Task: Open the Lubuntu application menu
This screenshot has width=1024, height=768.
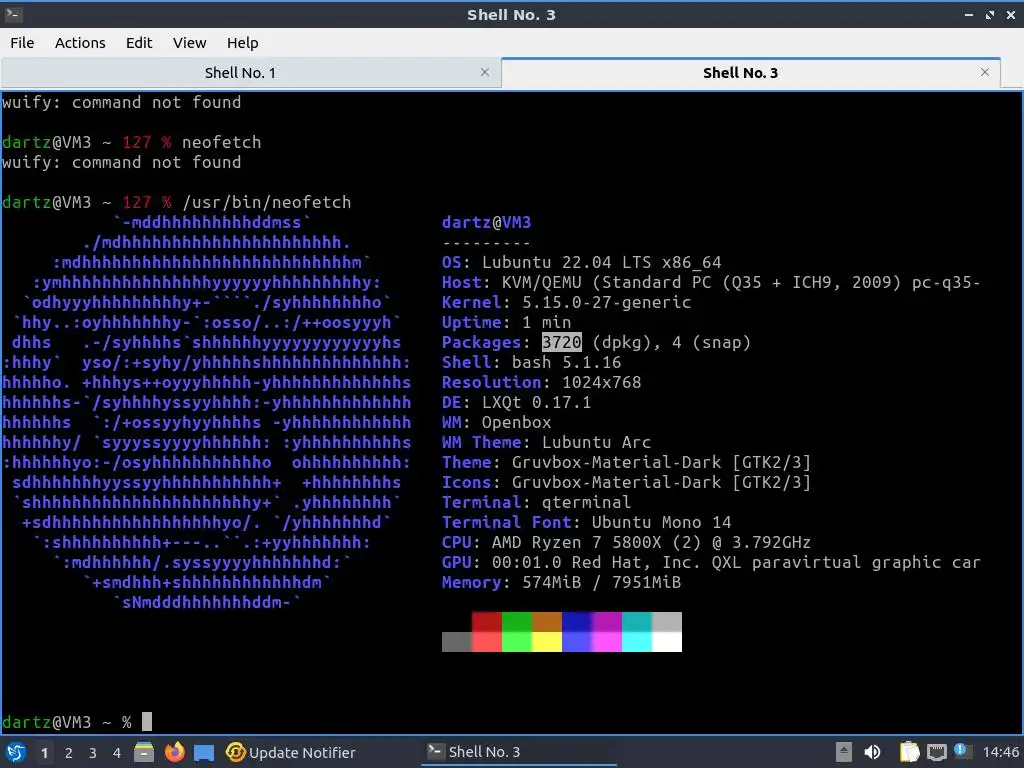Action: point(16,752)
